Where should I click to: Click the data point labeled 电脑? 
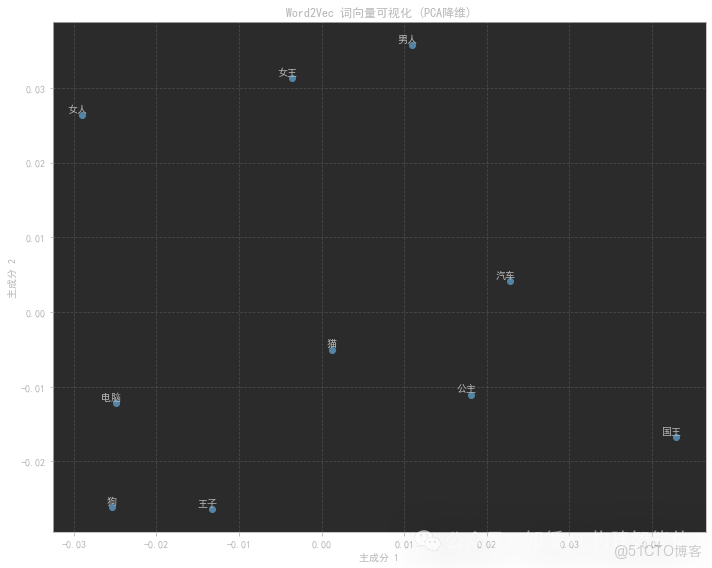click(116, 403)
